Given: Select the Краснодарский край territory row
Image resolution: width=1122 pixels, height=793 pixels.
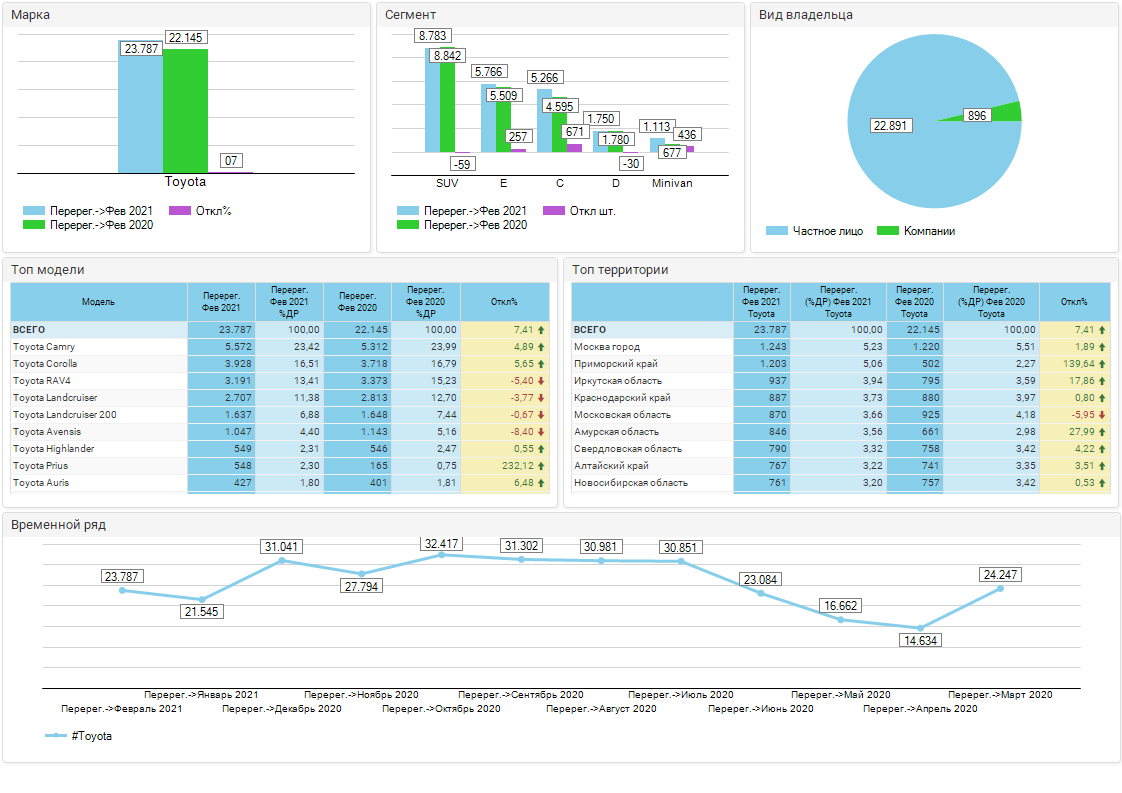Looking at the screenshot, I should click(x=841, y=398).
